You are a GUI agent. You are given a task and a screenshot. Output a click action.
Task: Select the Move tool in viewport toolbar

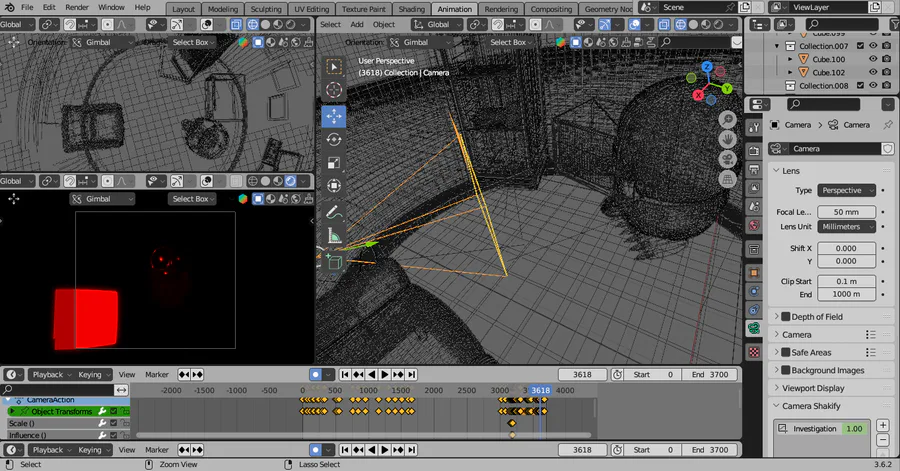[x=333, y=116]
